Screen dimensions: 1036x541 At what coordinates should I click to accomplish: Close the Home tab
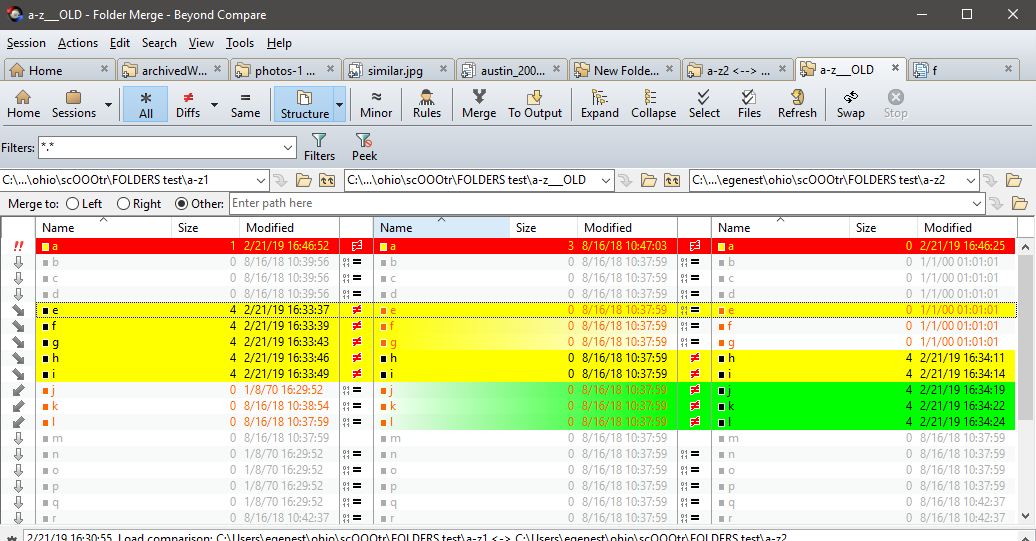(104, 68)
